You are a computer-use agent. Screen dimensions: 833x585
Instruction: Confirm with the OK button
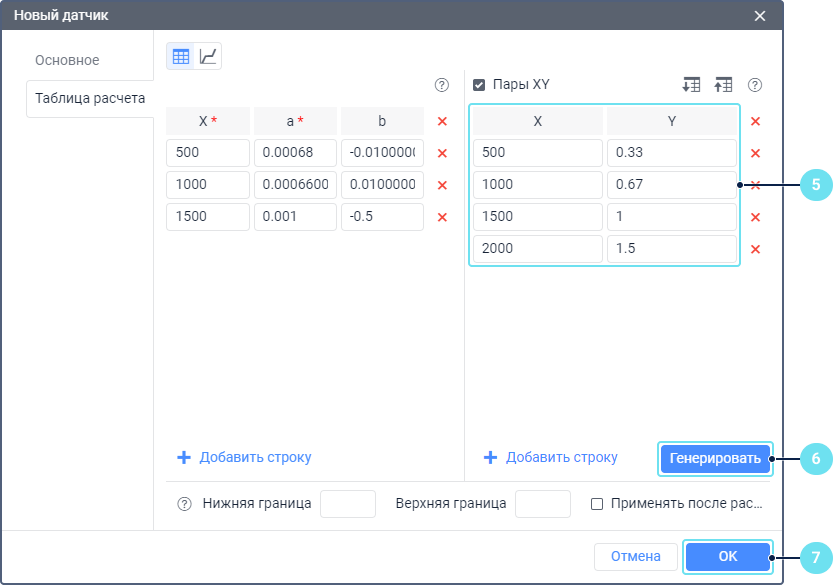727,556
